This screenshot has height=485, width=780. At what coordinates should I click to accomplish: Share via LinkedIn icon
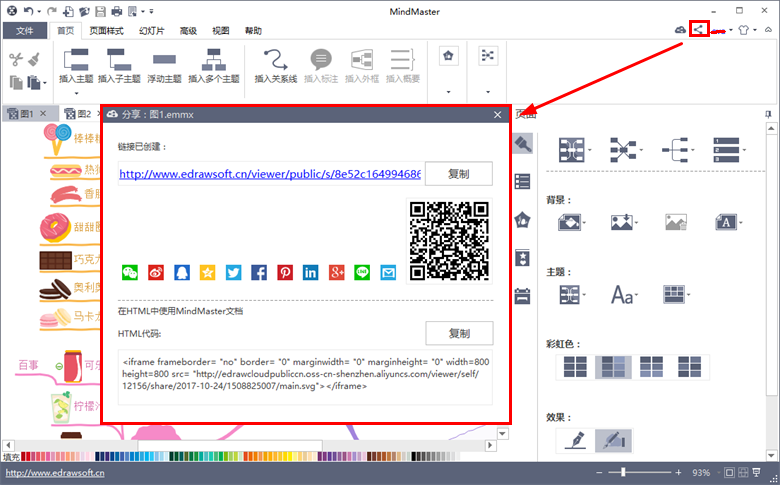pos(310,273)
